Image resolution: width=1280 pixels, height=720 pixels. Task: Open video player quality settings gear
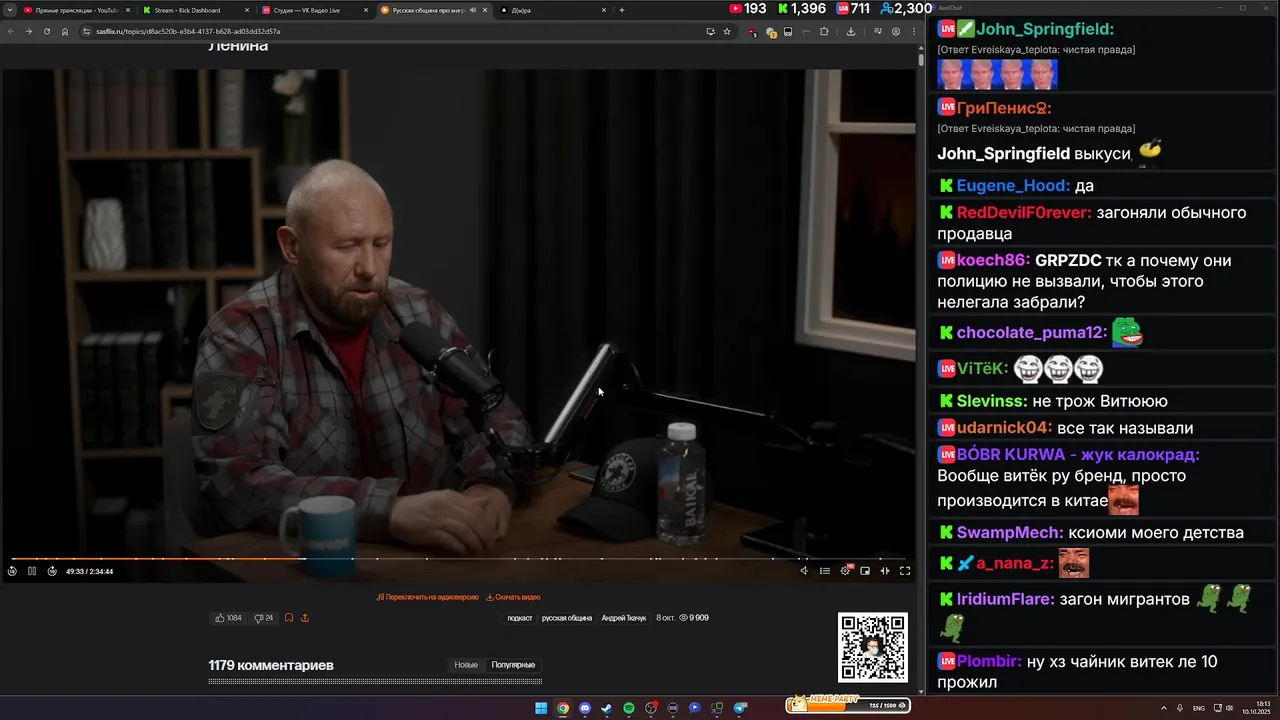click(845, 571)
